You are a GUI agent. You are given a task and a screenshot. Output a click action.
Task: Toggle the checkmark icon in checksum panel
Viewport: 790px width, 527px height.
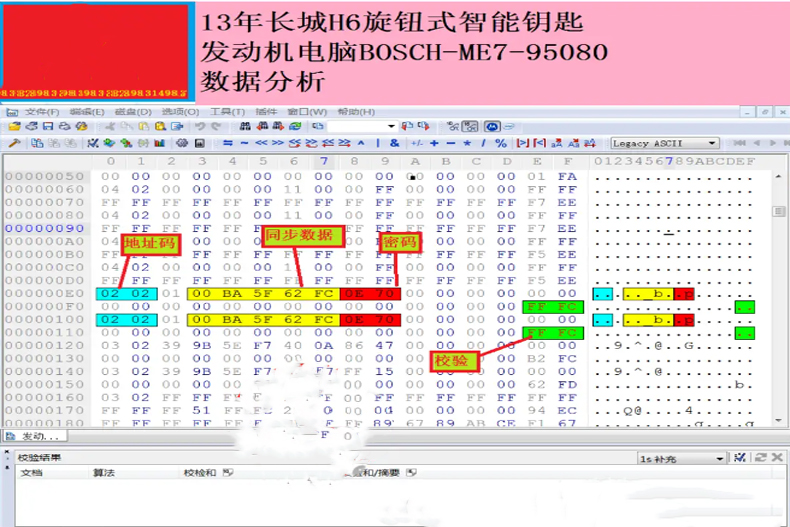pyautogui.click(x=740, y=457)
